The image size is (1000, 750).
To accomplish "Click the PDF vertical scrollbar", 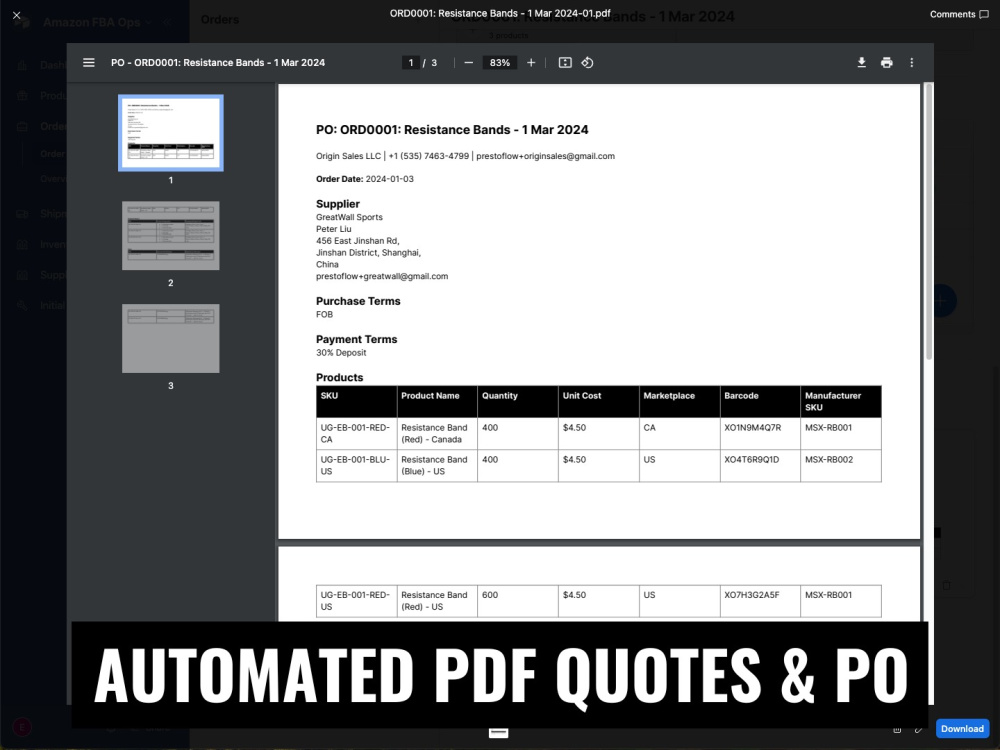I will [929, 221].
